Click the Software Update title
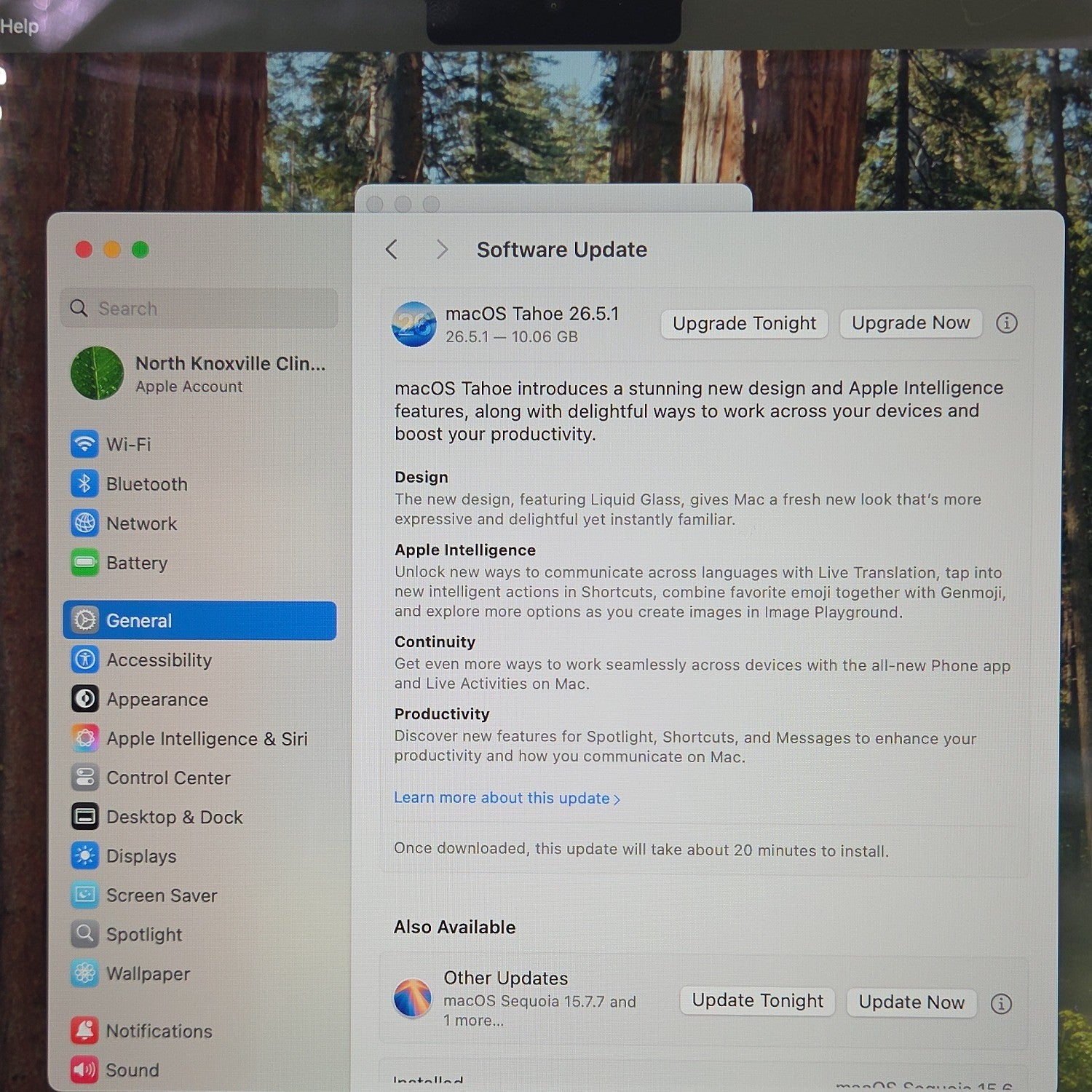The image size is (1092, 1092). [562, 250]
